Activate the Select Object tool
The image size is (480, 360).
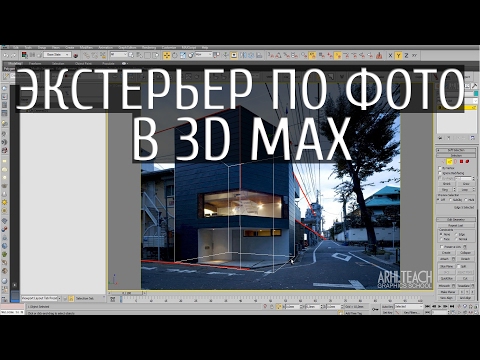(x=131, y=55)
